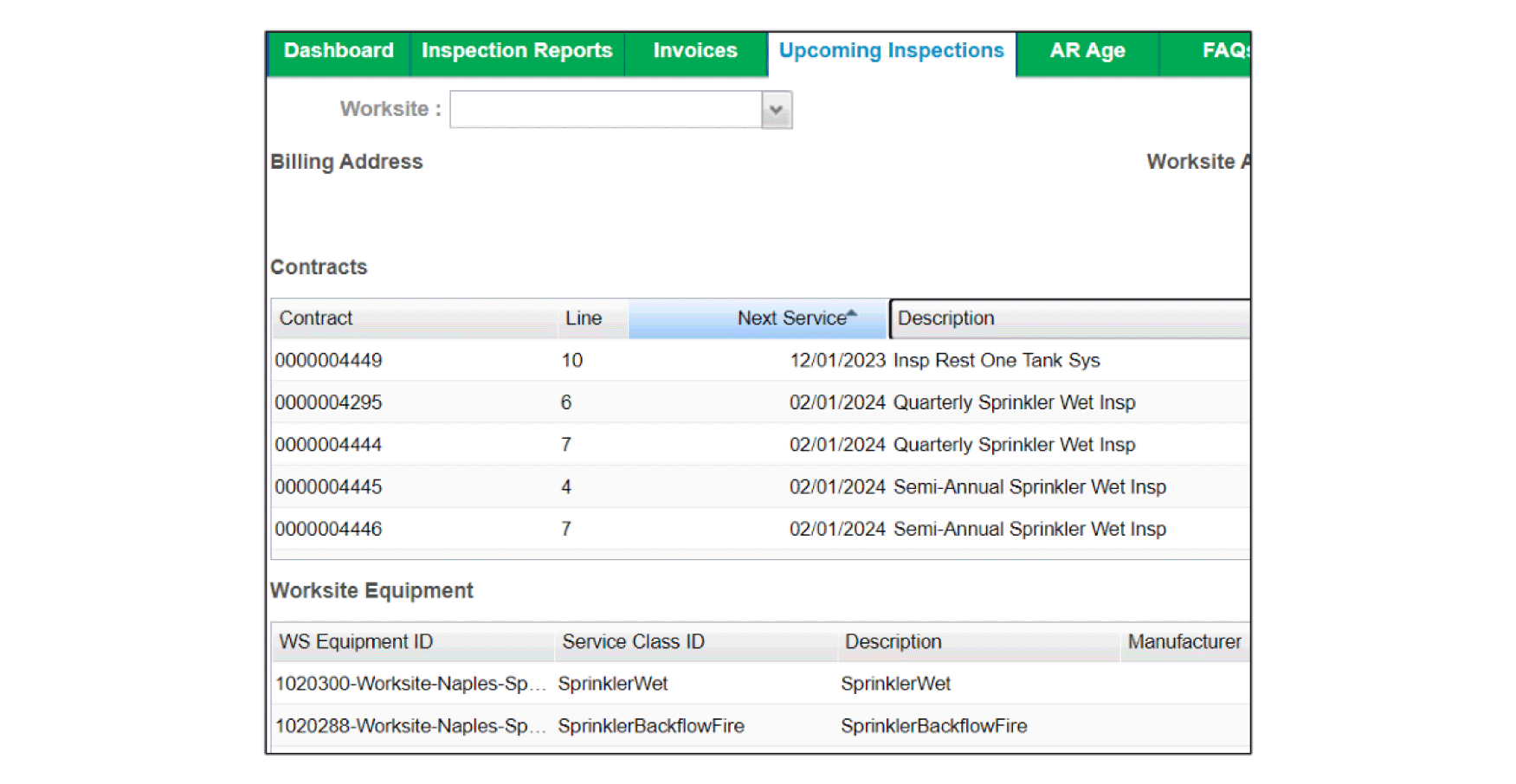Click the Line column header
The width and height of the screenshot is (1516, 784).
pos(584,318)
